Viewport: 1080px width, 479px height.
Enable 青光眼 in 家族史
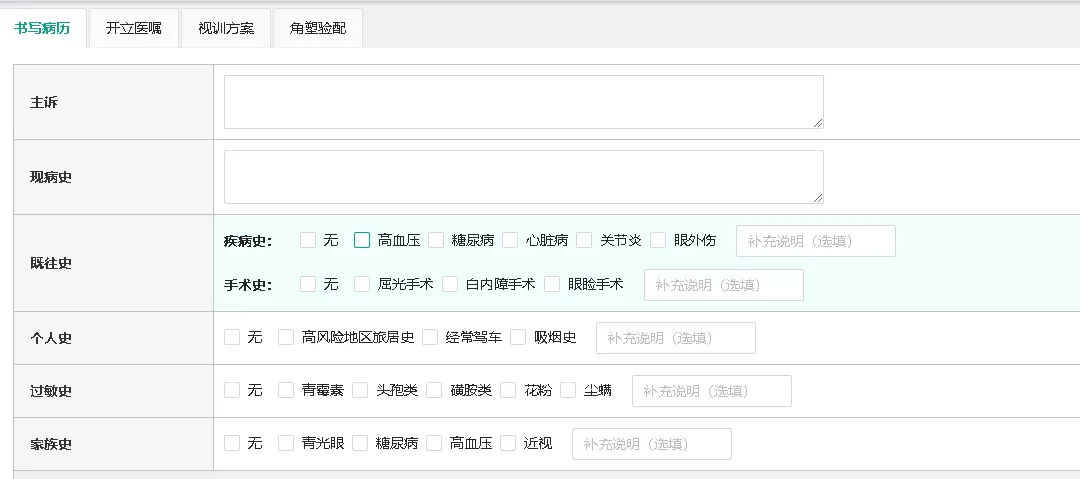[x=286, y=443]
